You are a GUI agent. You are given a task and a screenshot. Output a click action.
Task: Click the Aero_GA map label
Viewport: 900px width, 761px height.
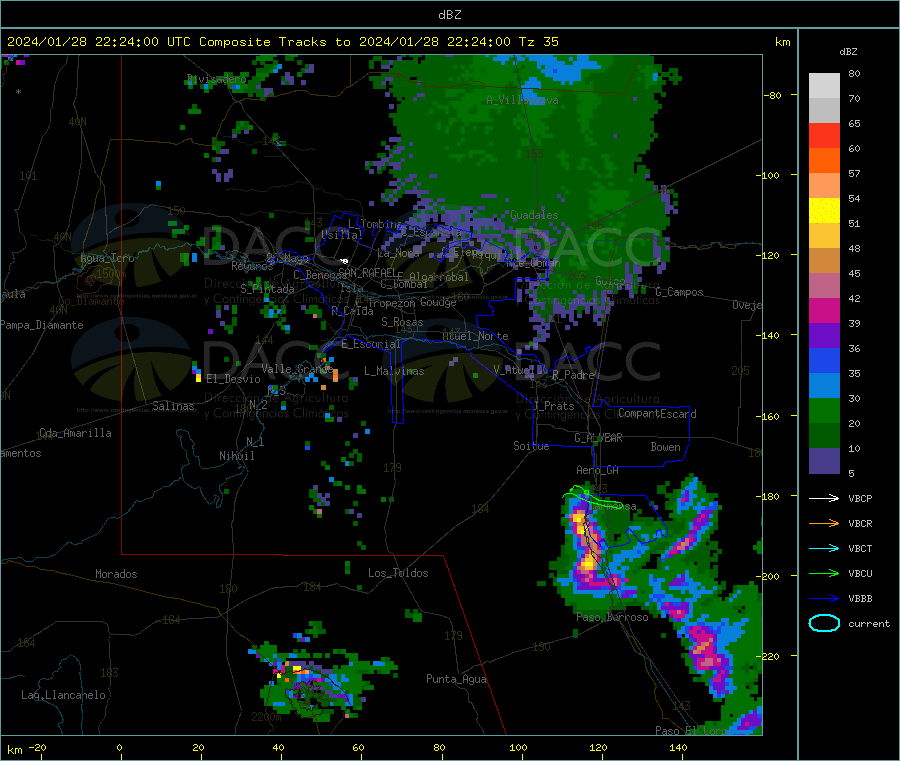point(598,470)
